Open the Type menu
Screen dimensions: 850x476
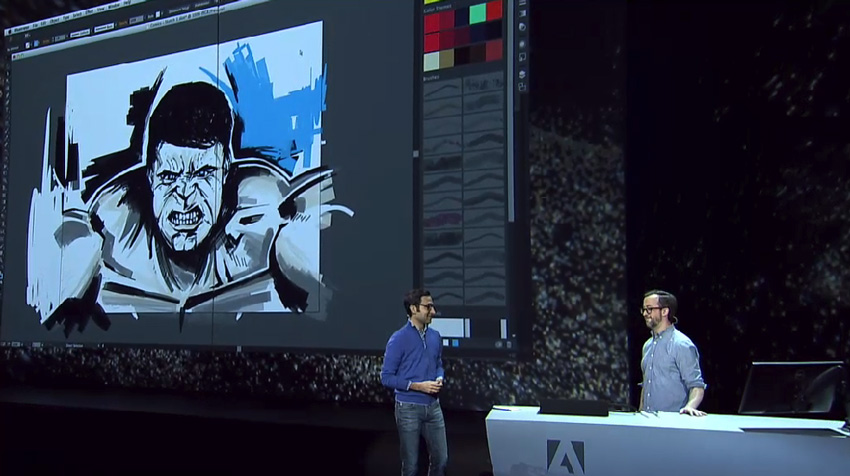click(x=66, y=17)
